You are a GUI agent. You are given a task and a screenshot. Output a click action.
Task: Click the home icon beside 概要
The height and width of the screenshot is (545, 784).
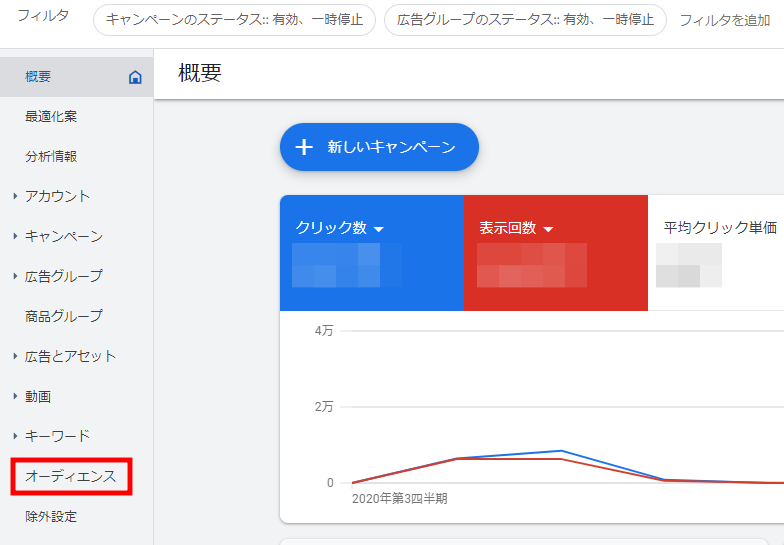click(135, 77)
